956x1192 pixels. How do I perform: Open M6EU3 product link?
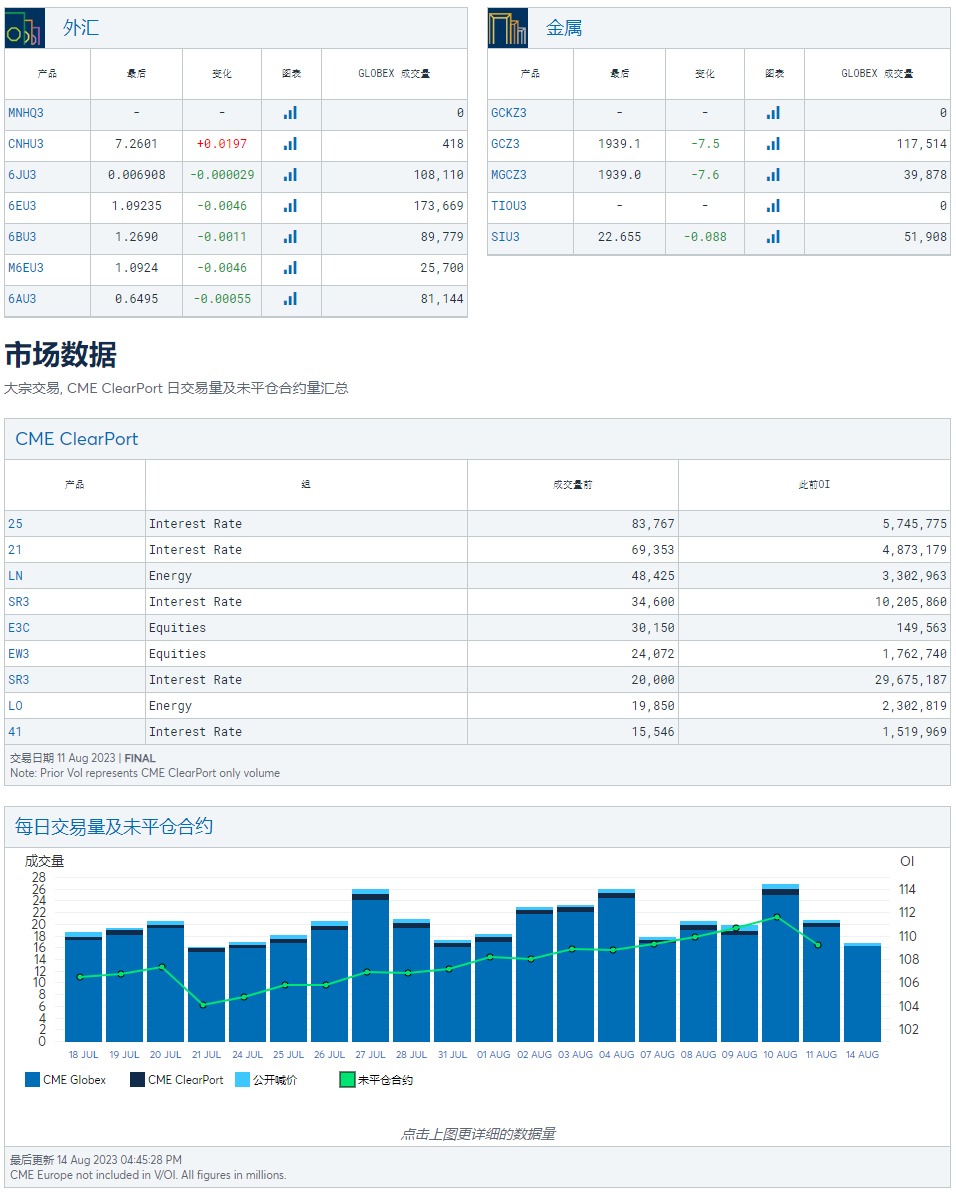coord(26,268)
